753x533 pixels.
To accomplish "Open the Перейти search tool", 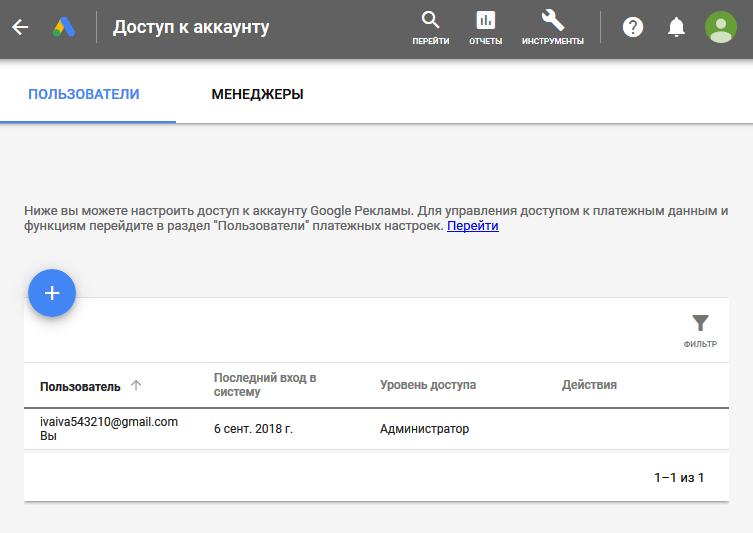I will coord(431,28).
